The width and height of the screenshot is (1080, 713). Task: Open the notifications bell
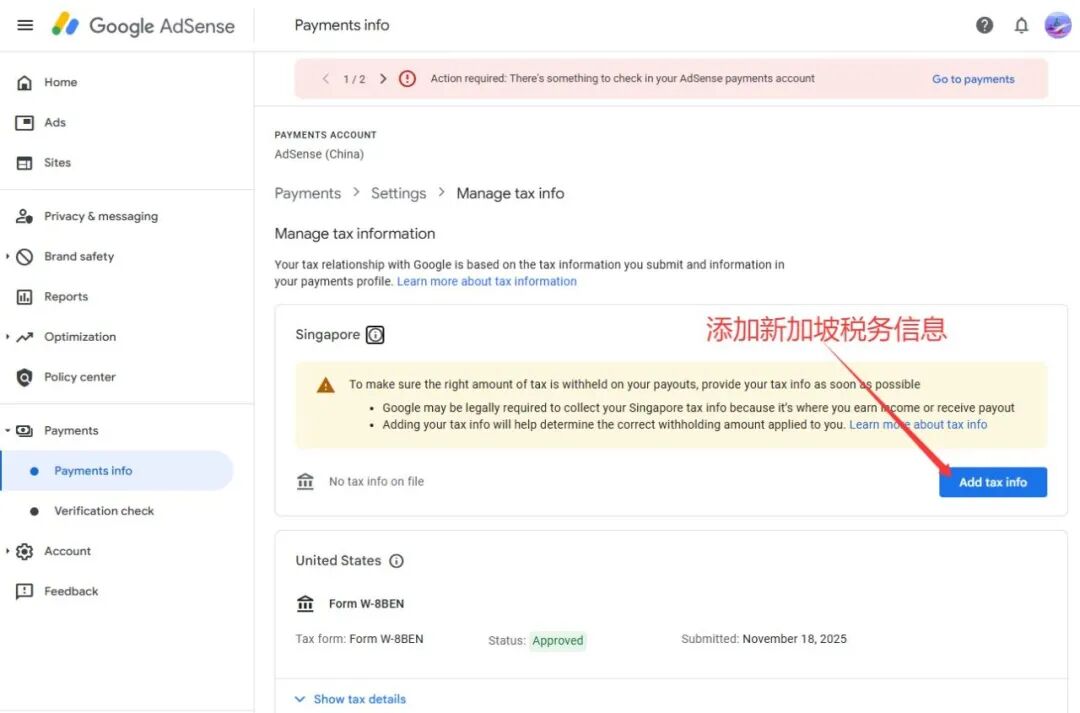point(1021,25)
